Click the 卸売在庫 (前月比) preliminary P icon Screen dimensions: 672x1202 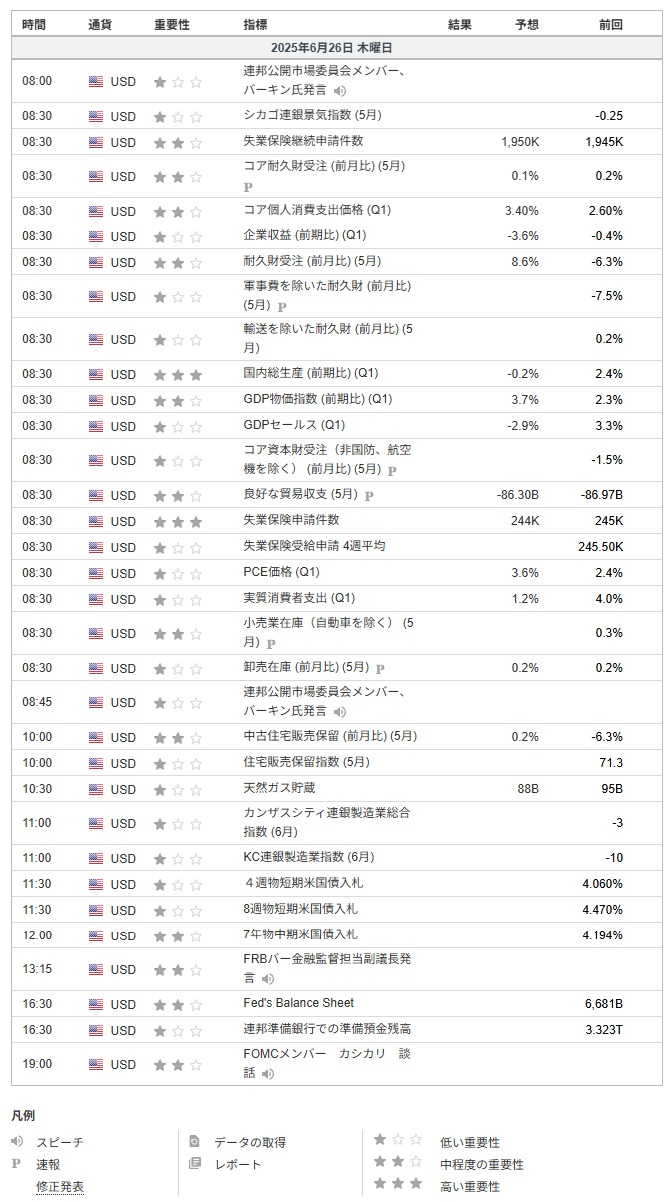point(380,668)
